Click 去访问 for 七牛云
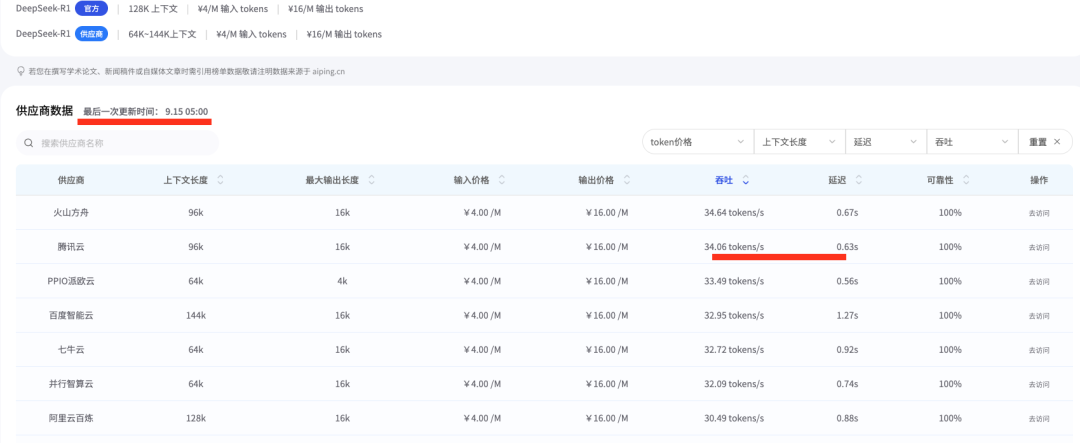This screenshot has height=443, width=1080. [x=1039, y=350]
